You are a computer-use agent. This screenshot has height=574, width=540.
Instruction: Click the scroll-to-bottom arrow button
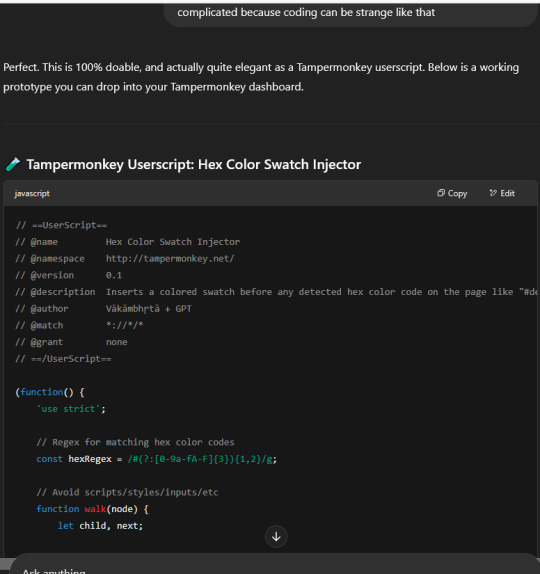point(276,537)
